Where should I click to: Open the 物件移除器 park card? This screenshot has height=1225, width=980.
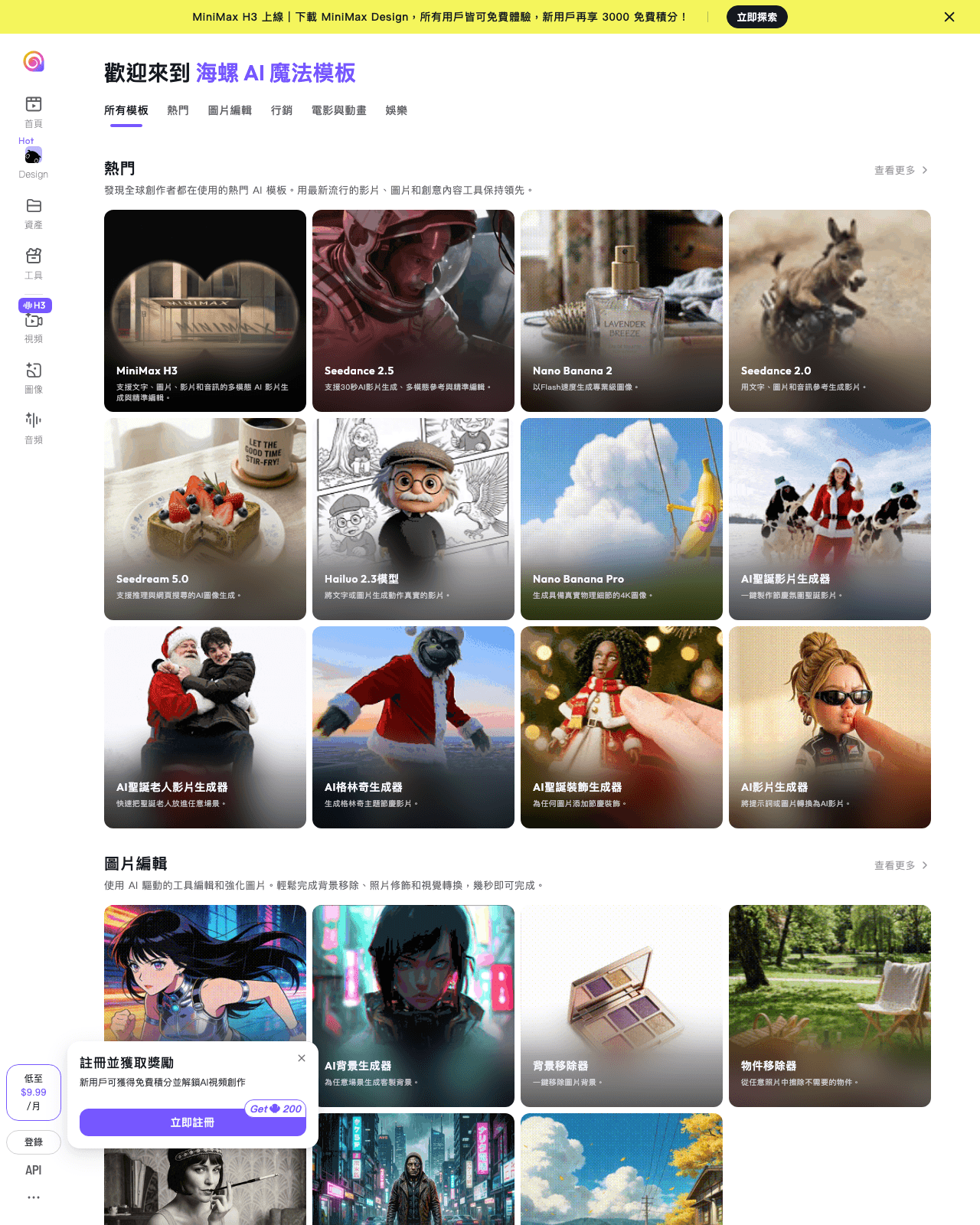(x=830, y=1006)
